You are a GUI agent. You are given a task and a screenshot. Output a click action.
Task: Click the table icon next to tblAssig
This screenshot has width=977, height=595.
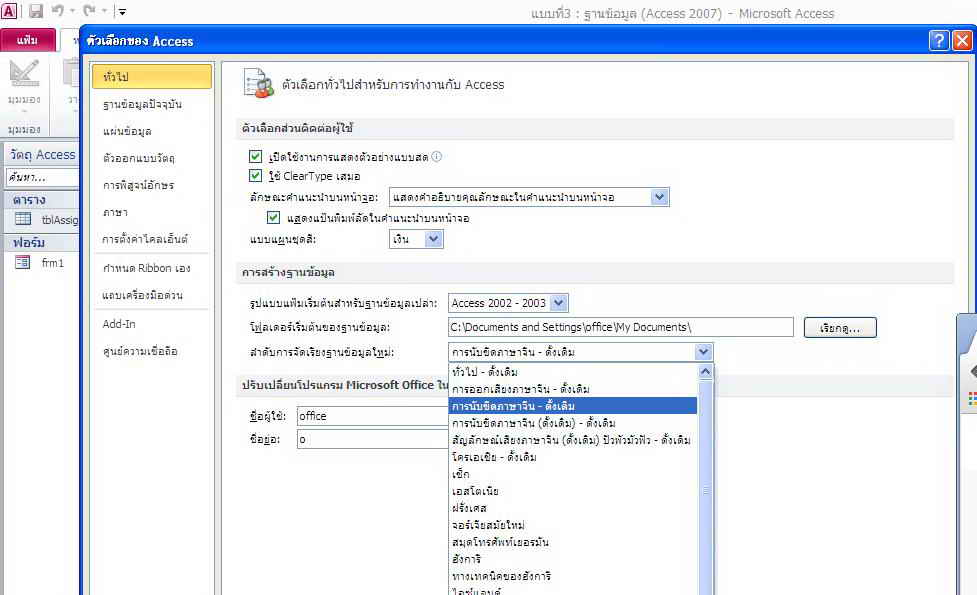23,219
